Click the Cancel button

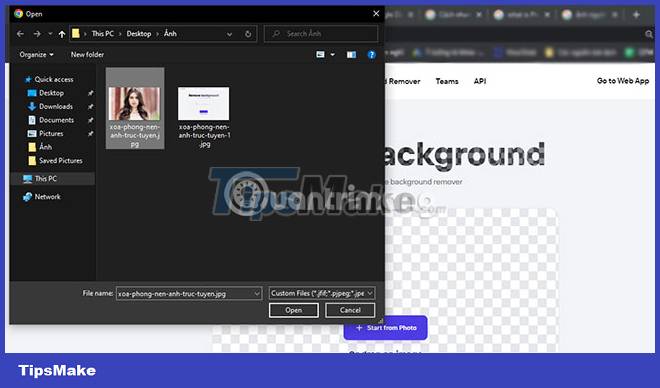coord(350,310)
